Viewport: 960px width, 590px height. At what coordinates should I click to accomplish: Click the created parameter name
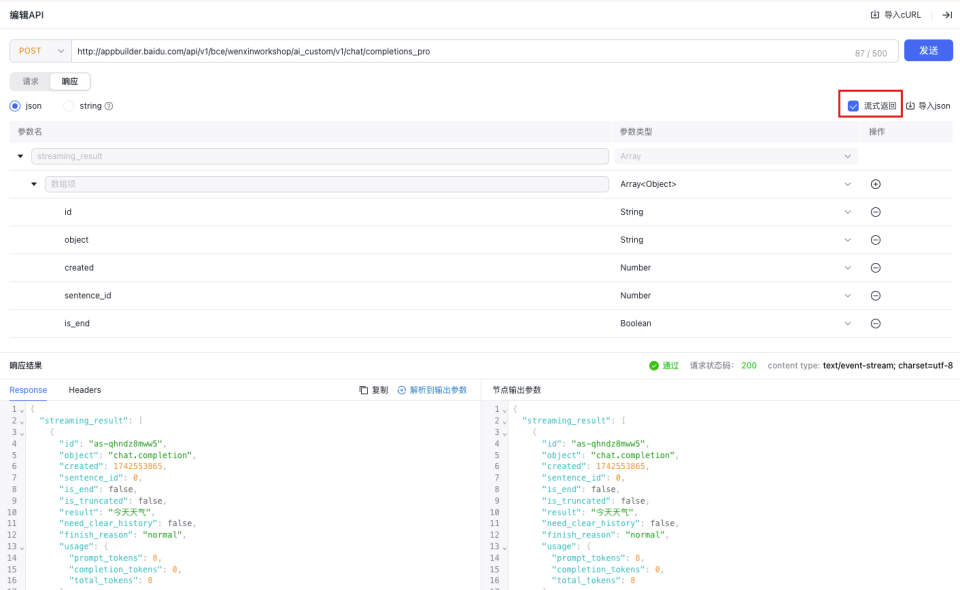pyautogui.click(x=79, y=267)
